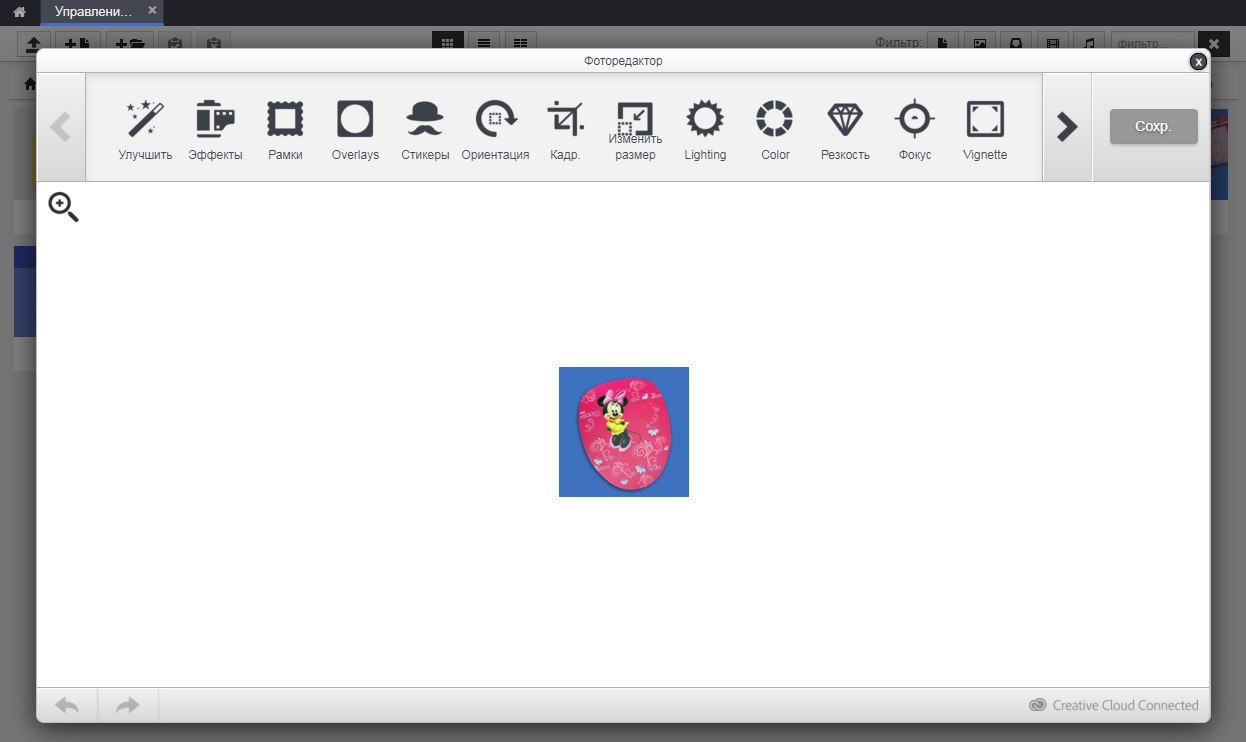Click the Creative Cloud Connected label
The width and height of the screenshot is (1246, 742).
coord(1113,705)
